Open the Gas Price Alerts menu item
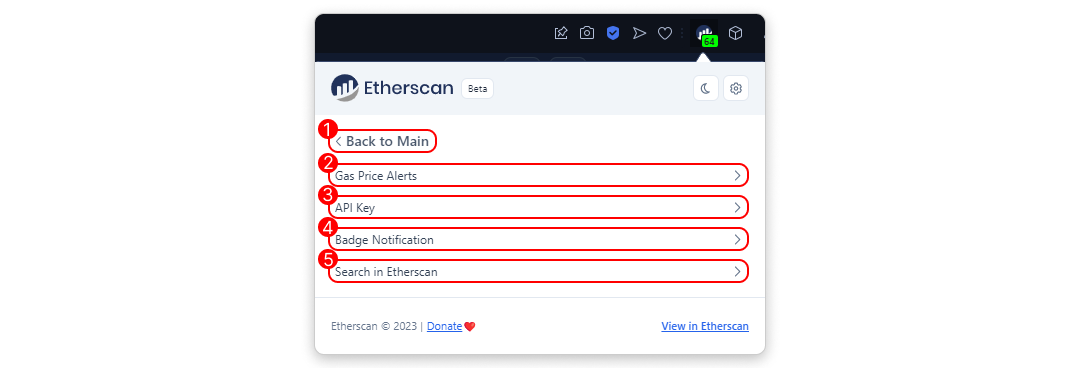 tap(538, 175)
